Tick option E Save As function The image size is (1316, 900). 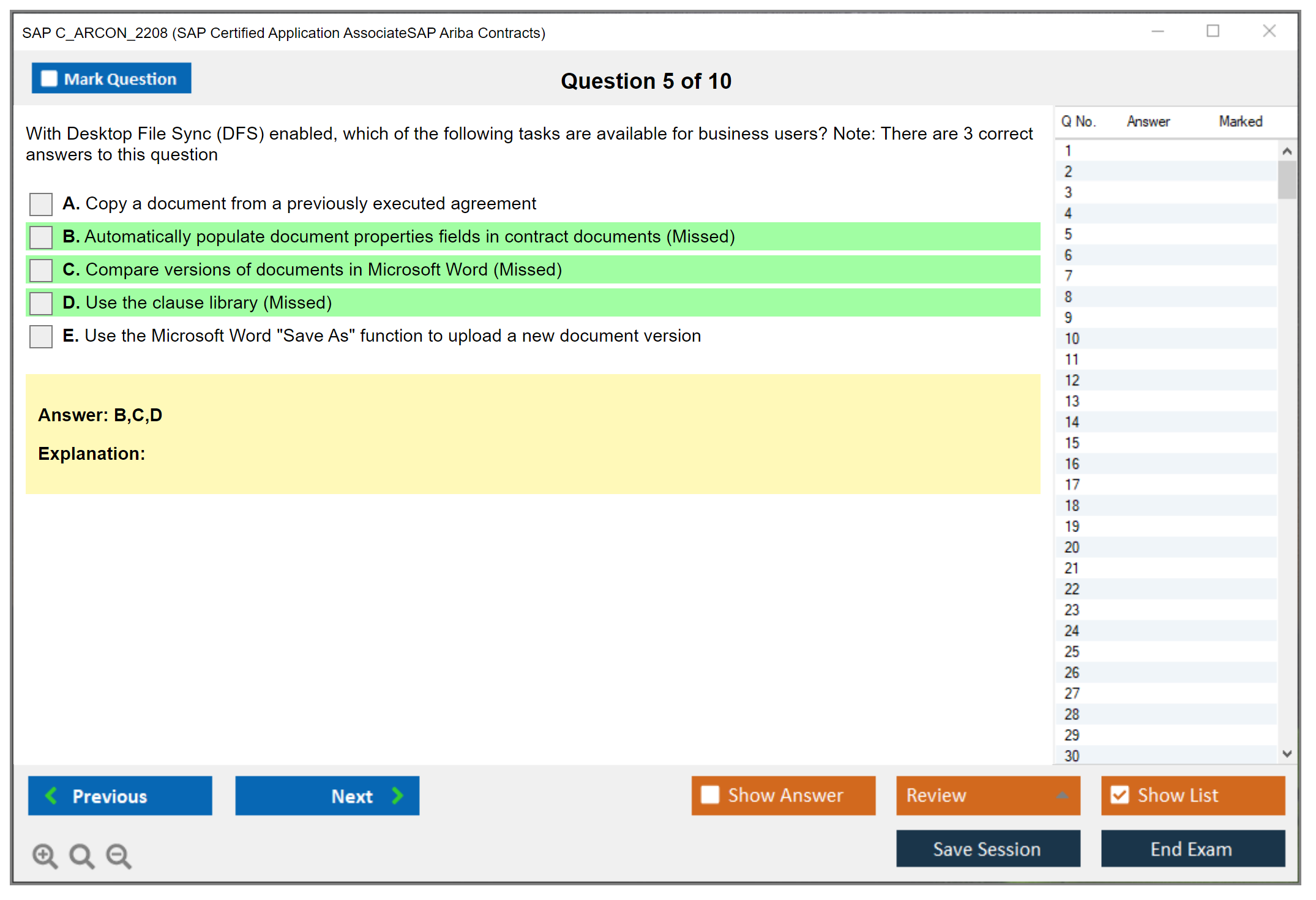click(x=41, y=336)
